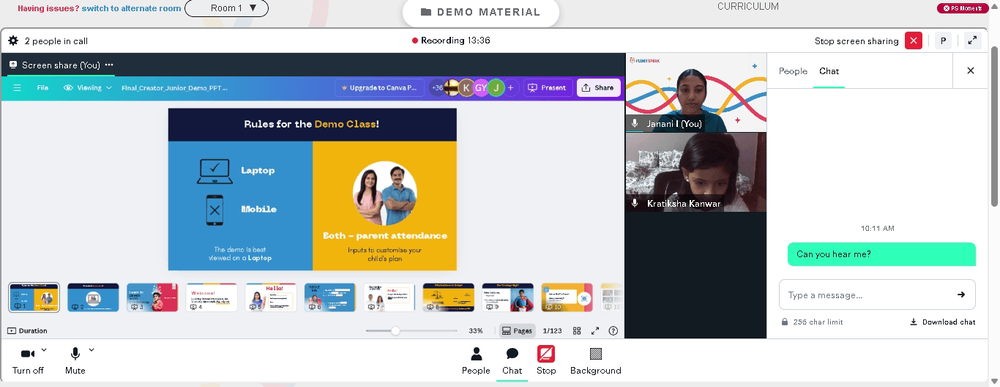Click Kratiksha Kanwar video tile
The height and width of the screenshot is (387, 1000).
[x=696, y=172]
